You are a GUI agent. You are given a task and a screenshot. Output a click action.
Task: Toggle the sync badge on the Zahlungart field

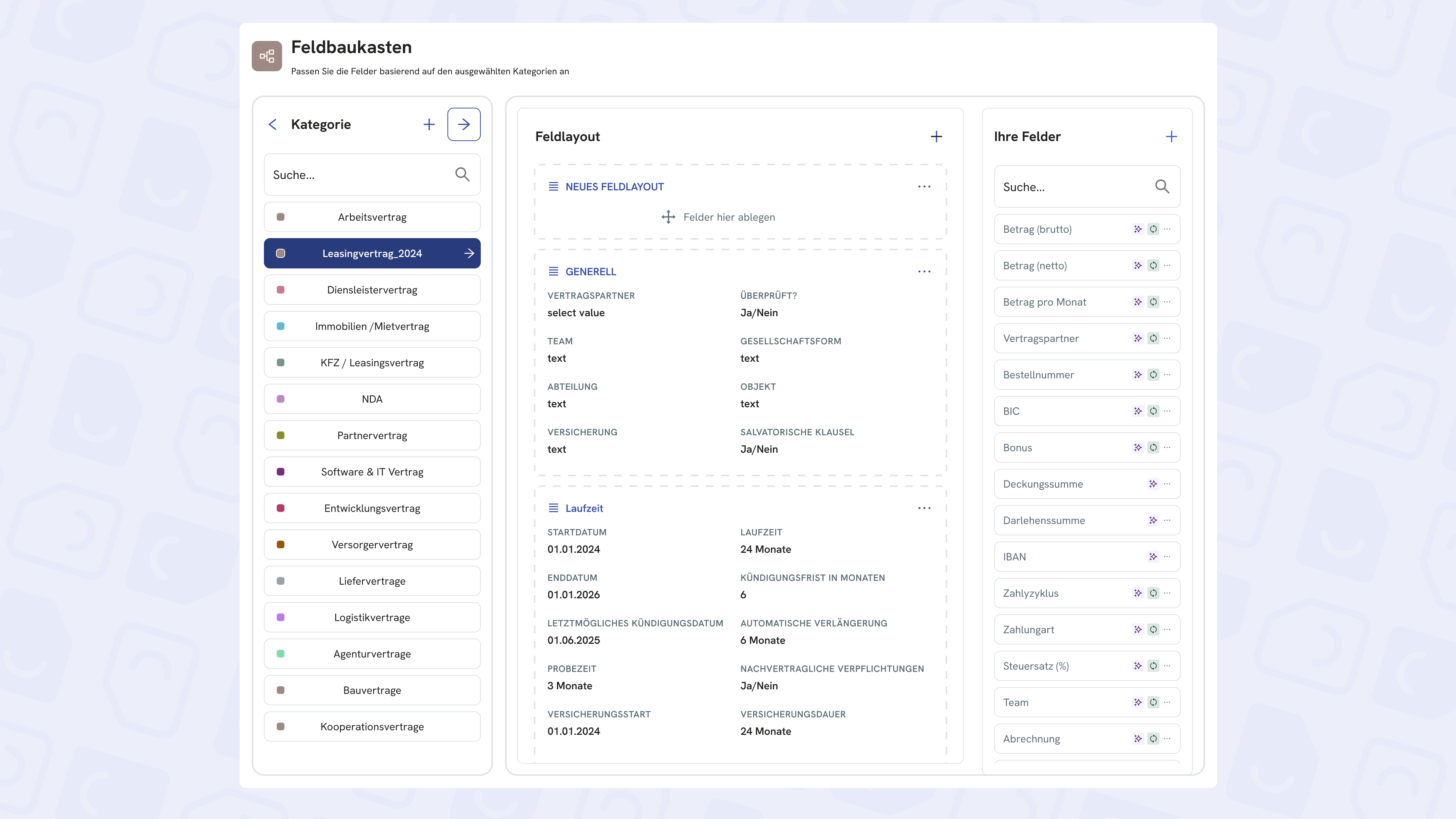pyautogui.click(x=1153, y=630)
